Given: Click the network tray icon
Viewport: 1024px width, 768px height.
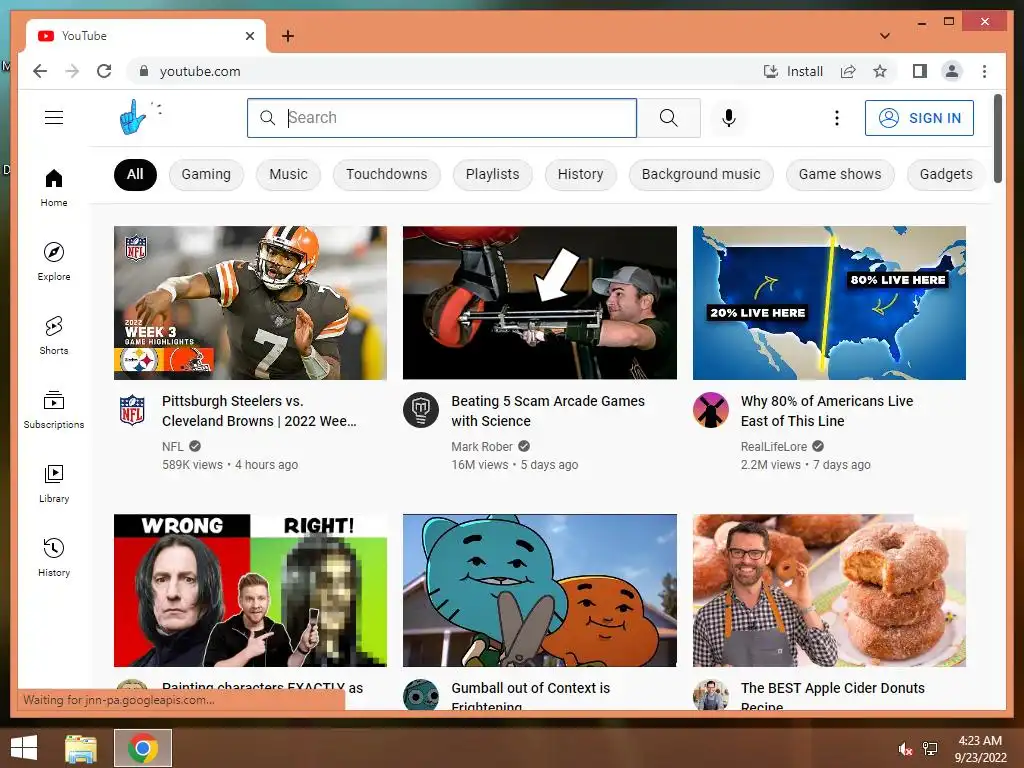Looking at the screenshot, I should pos(930,749).
